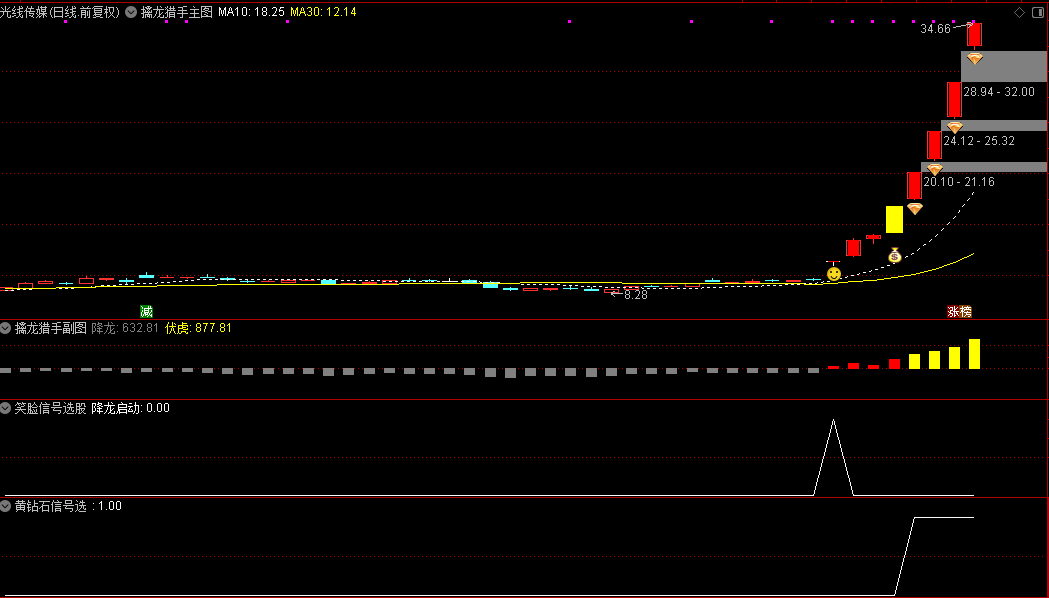Click the 伏虎: 877.81 value
Viewport: 1049px width, 598px height.
(198, 328)
